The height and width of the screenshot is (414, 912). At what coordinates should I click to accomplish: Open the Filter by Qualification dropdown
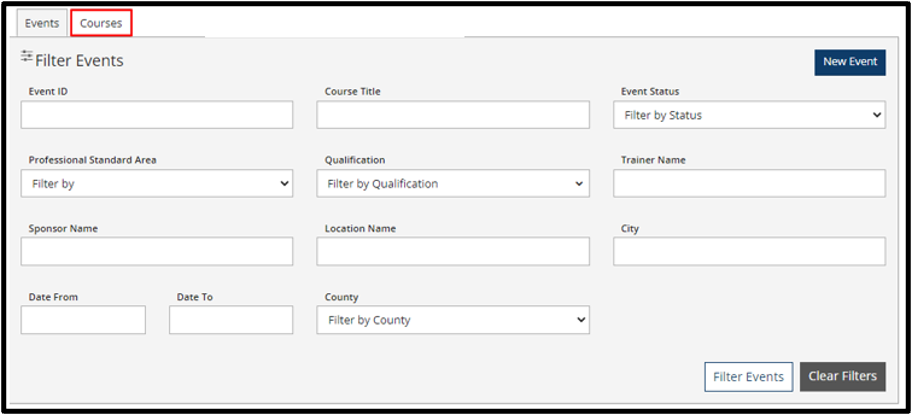tap(453, 183)
